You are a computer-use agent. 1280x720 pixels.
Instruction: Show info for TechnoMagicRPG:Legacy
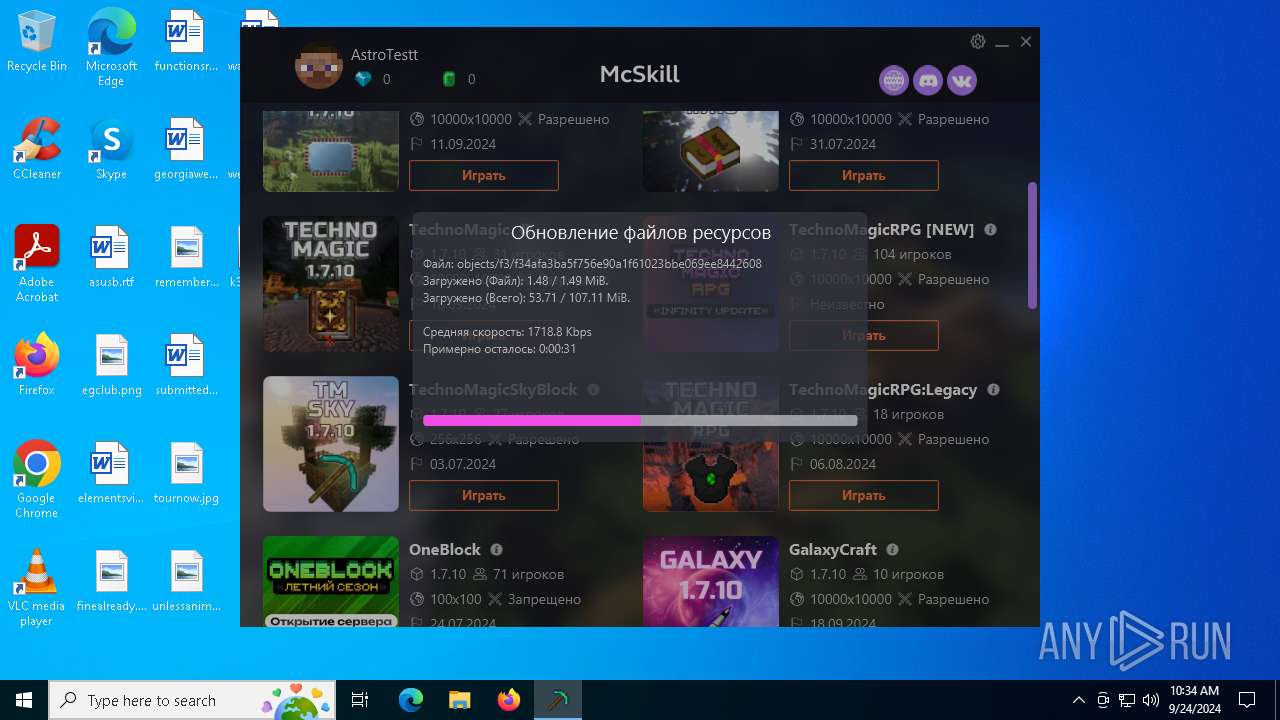pyautogui.click(x=994, y=389)
